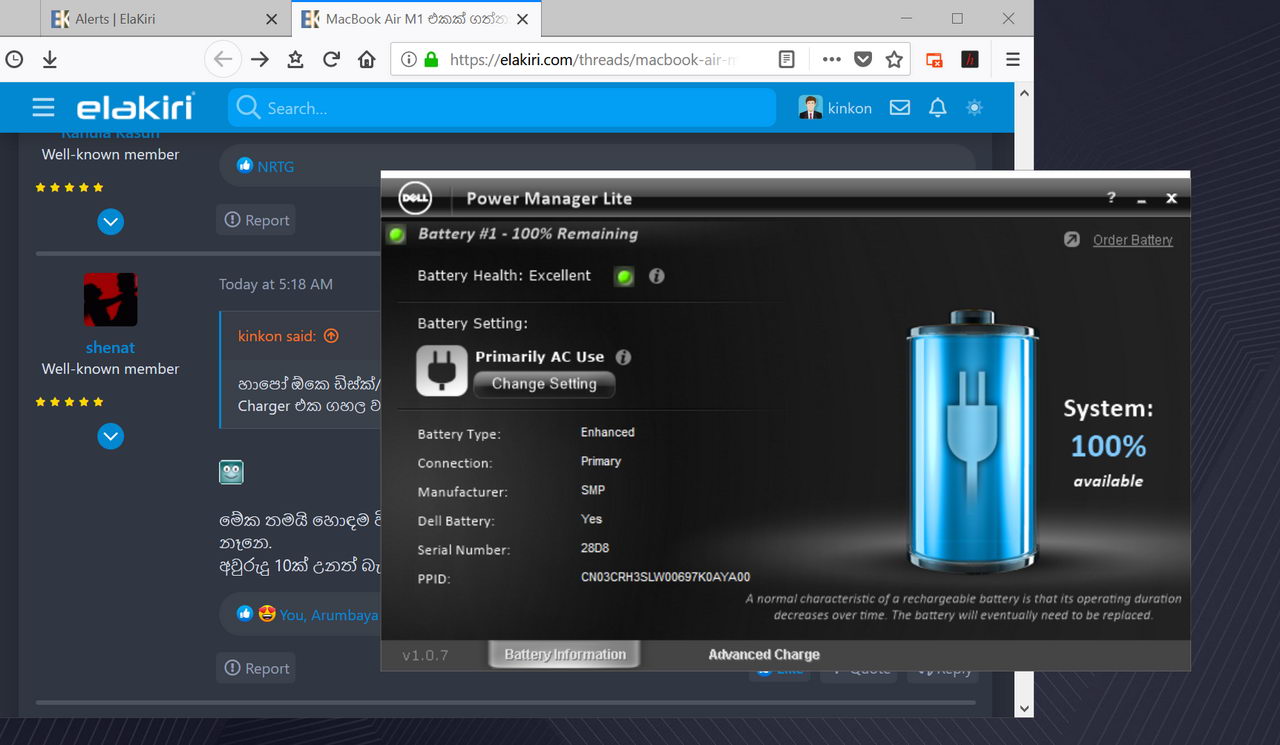Image resolution: width=1280 pixels, height=745 pixels.
Task: Show site information via the circled i icon
Action: pos(408,60)
